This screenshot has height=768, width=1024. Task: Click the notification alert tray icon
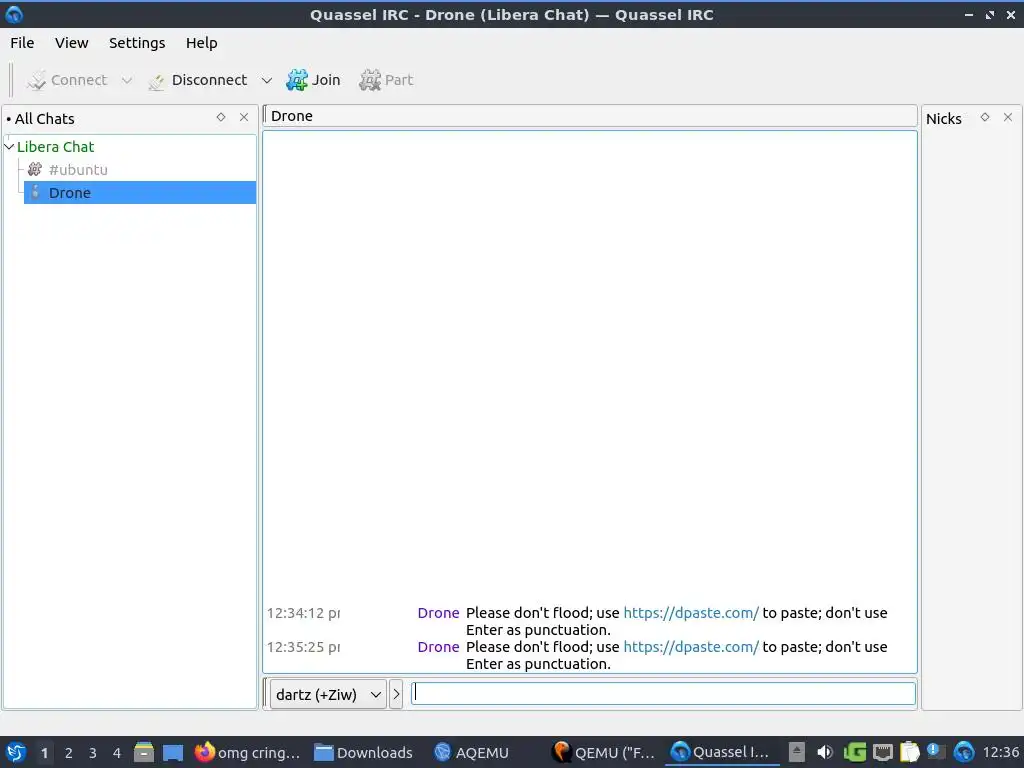point(936,752)
